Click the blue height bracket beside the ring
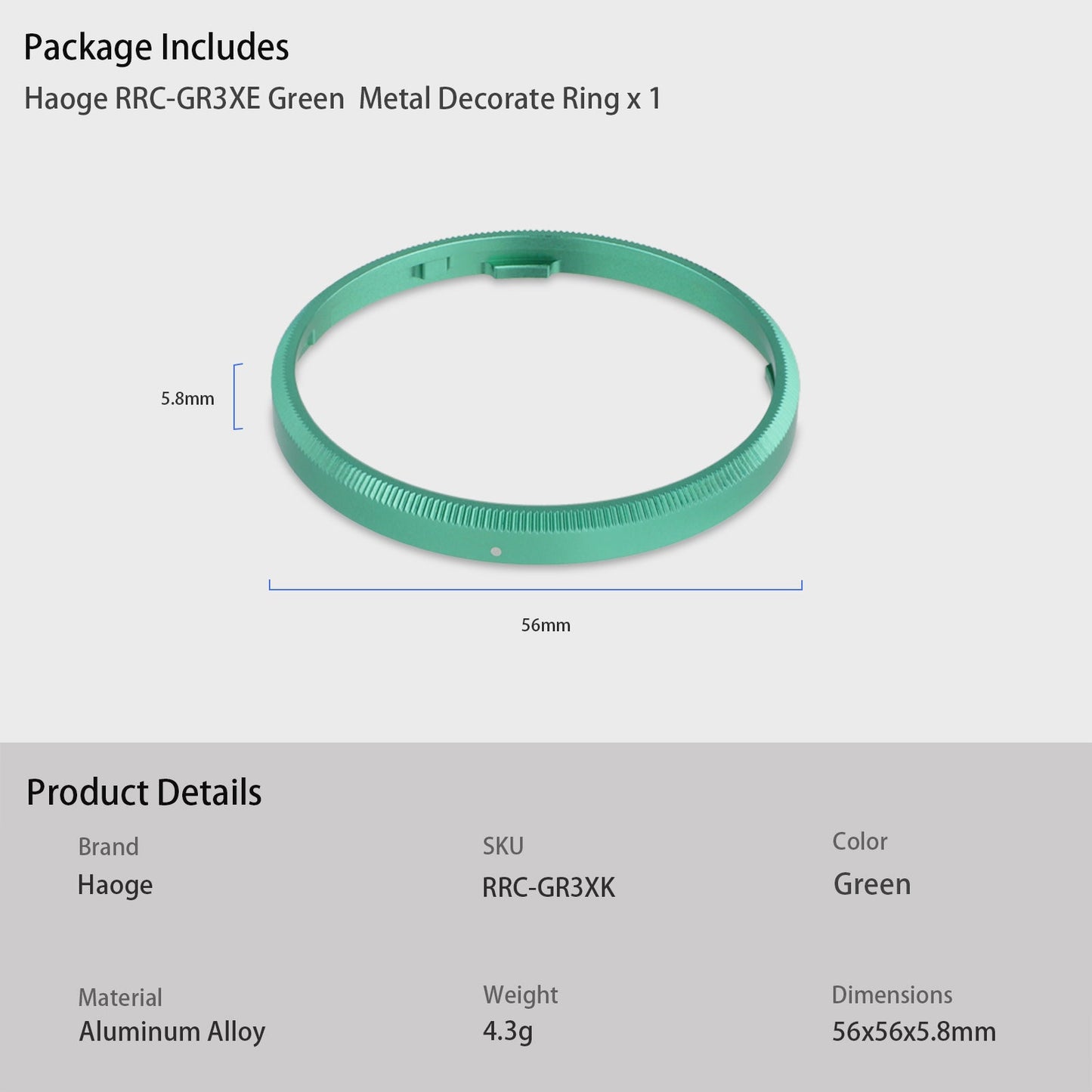This screenshot has width=1092, height=1092. (x=237, y=397)
